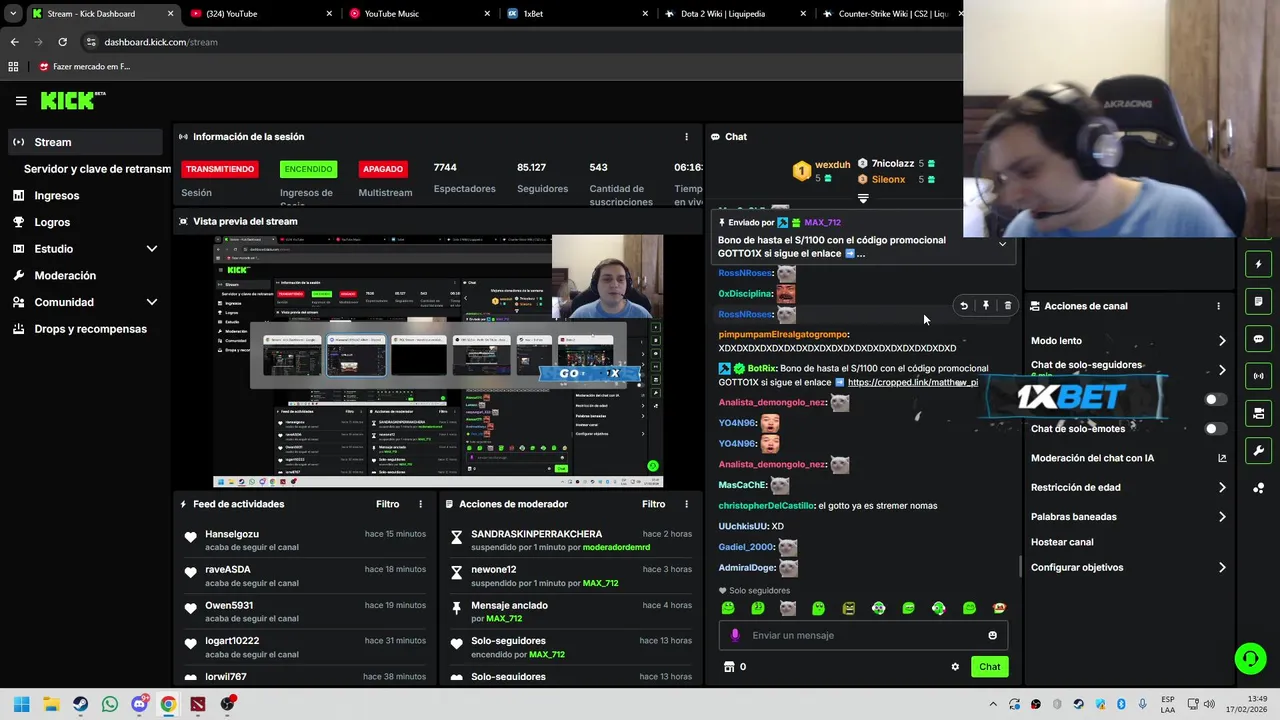Click the browser address bar
Image resolution: width=1280 pixels, height=720 pixels.
(x=520, y=42)
